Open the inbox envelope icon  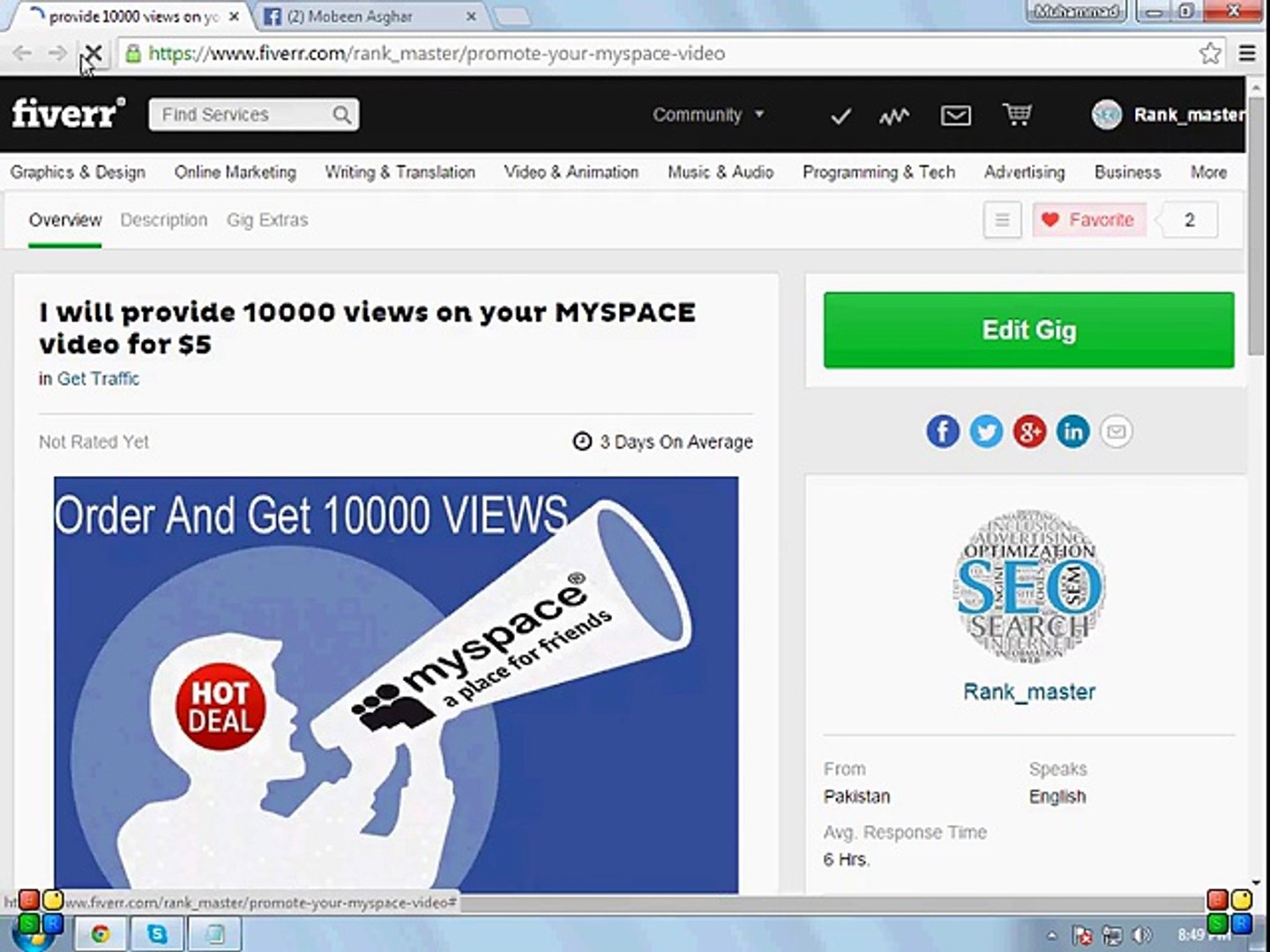pos(956,115)
